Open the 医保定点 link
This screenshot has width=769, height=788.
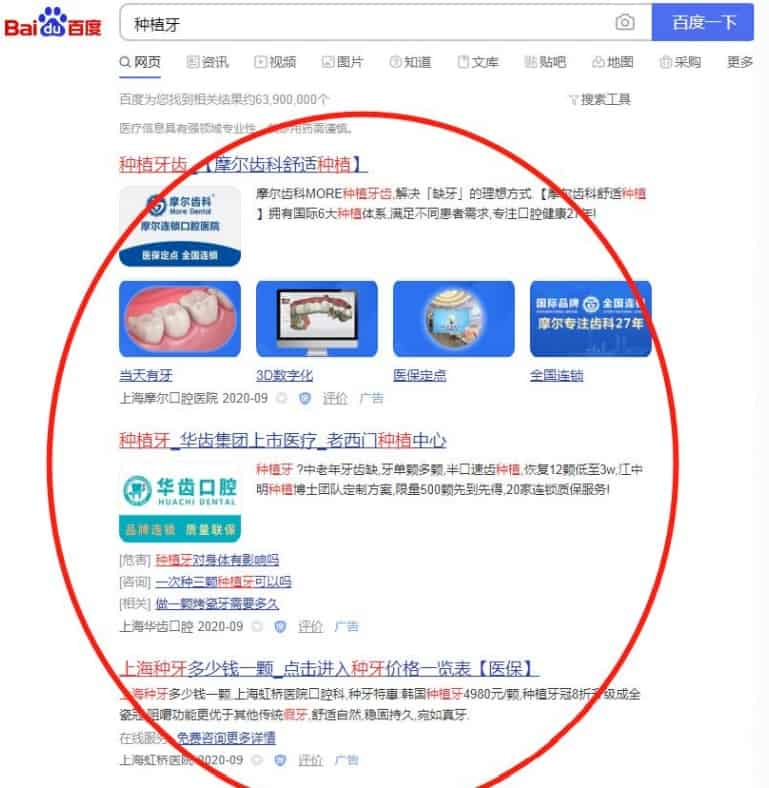coord(420,375)
